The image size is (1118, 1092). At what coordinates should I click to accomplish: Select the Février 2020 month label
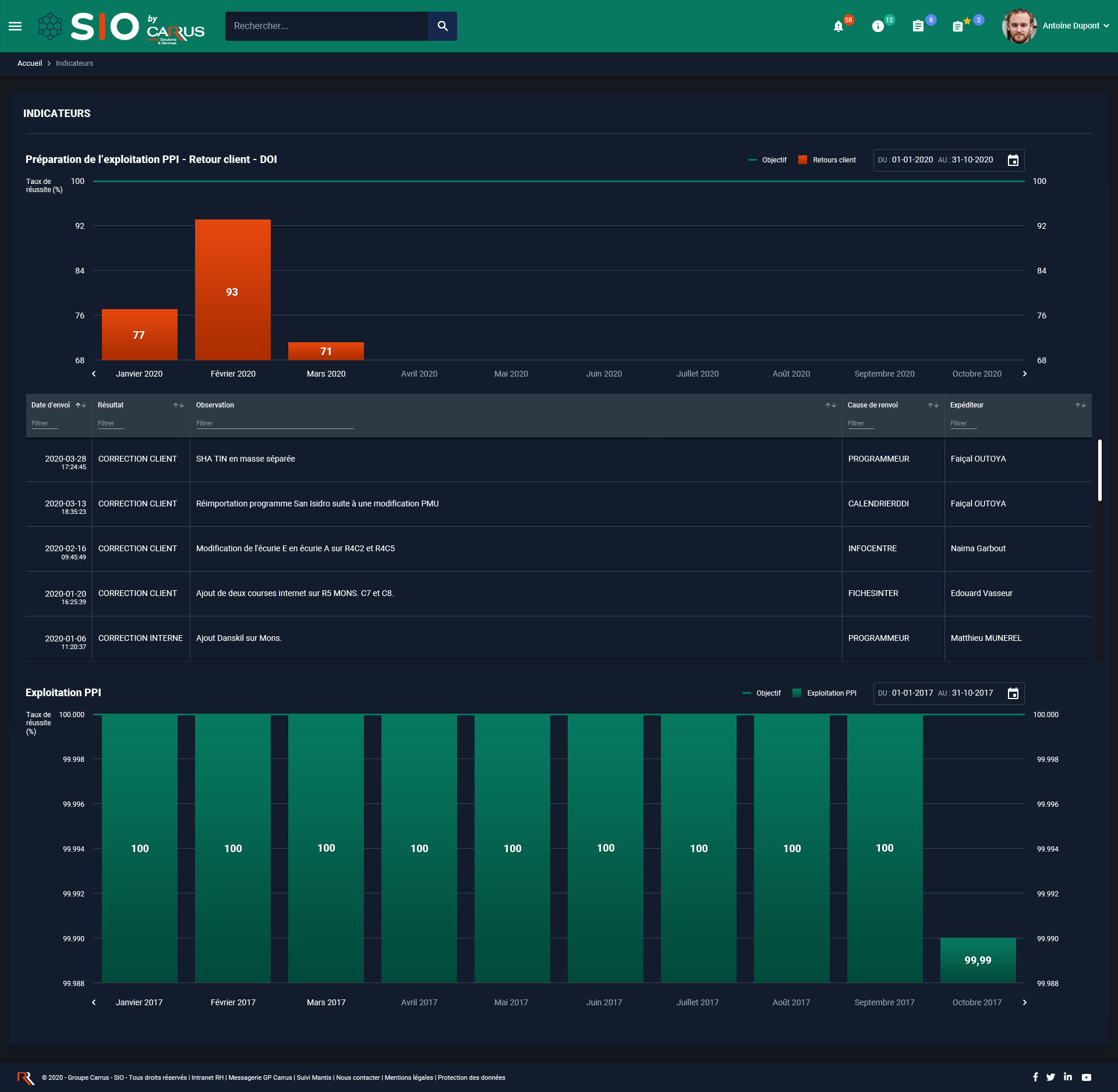pyautogui.click(x=233, y=374)
